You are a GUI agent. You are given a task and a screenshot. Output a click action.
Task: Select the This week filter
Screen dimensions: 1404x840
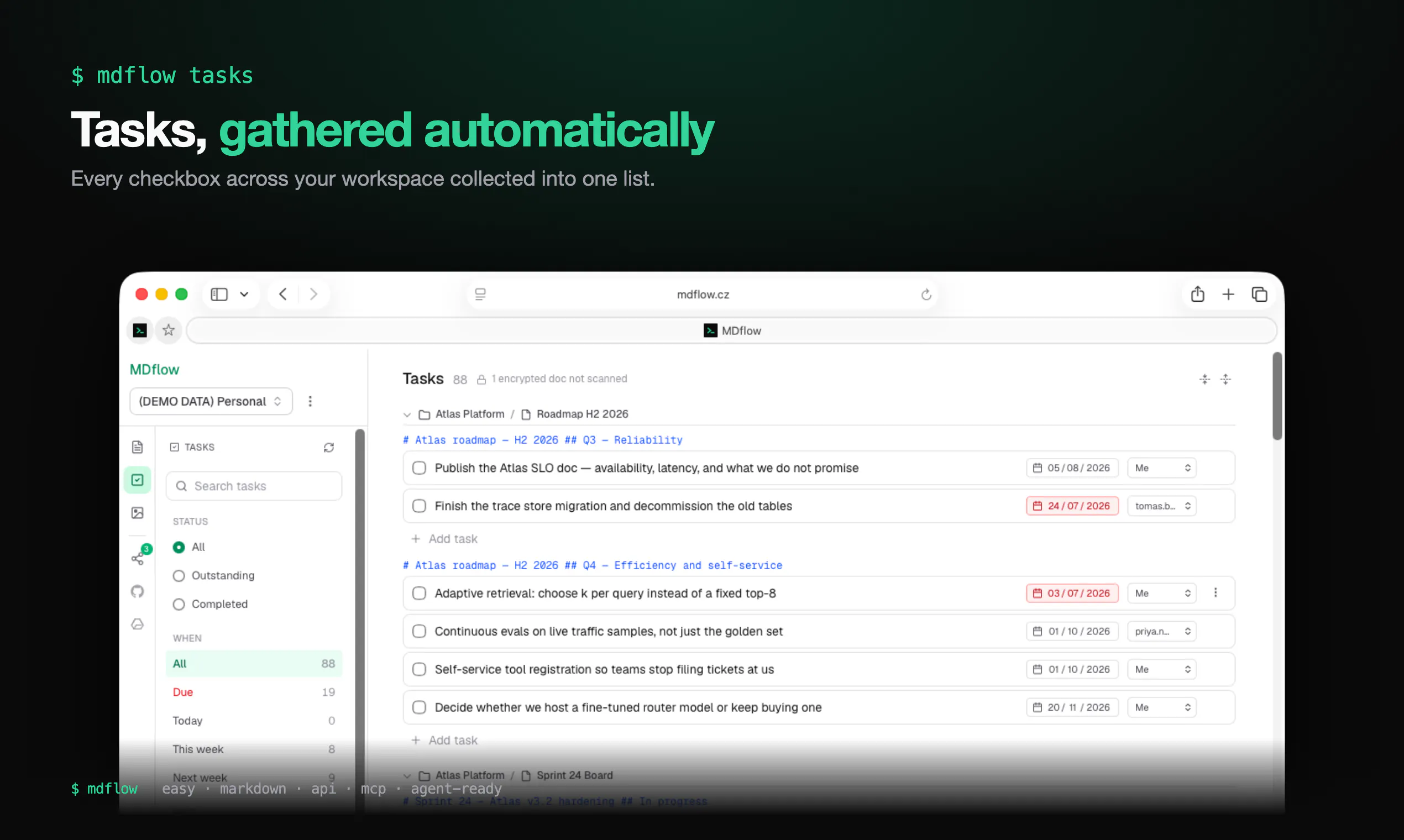(254, 749)
